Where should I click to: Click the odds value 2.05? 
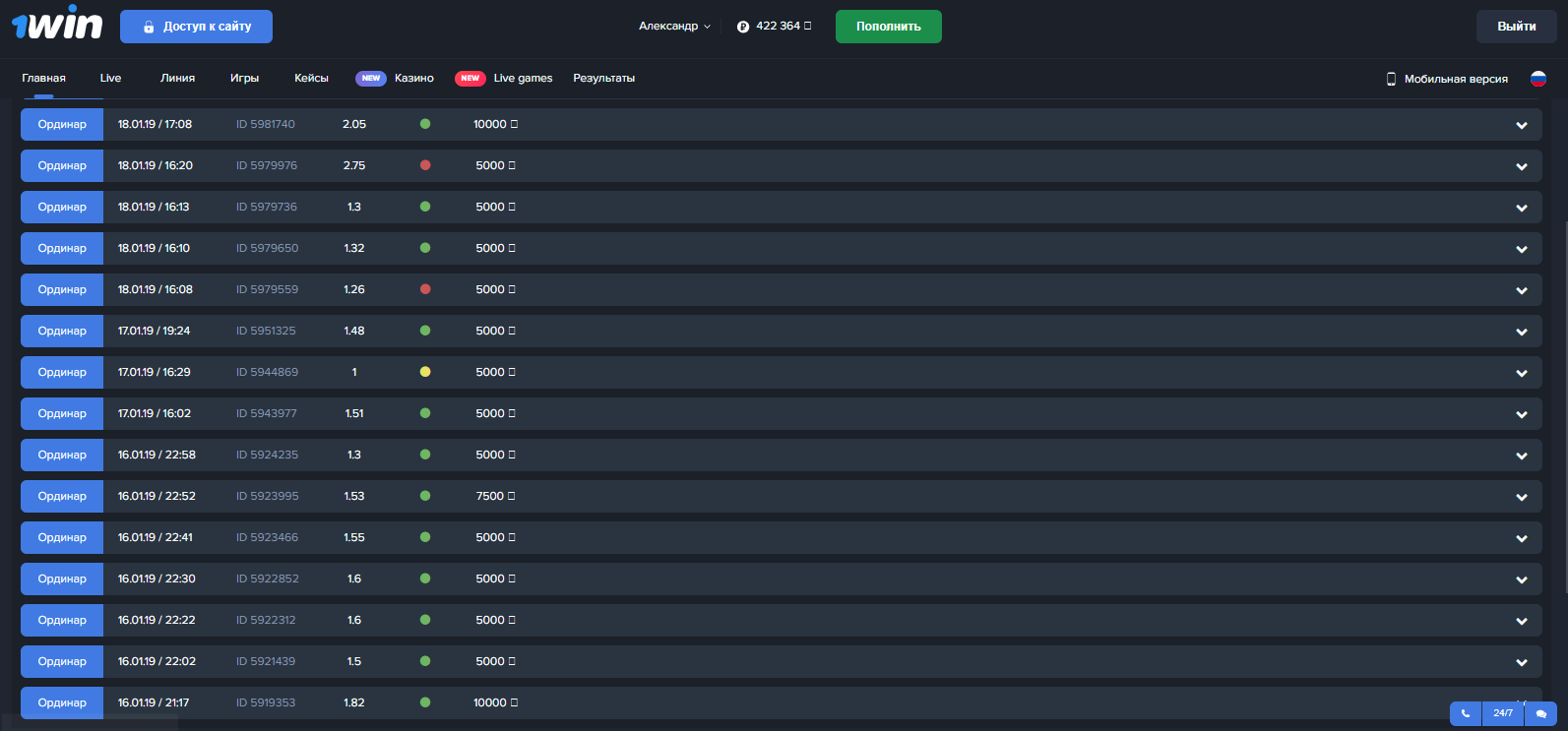(354, 124)
